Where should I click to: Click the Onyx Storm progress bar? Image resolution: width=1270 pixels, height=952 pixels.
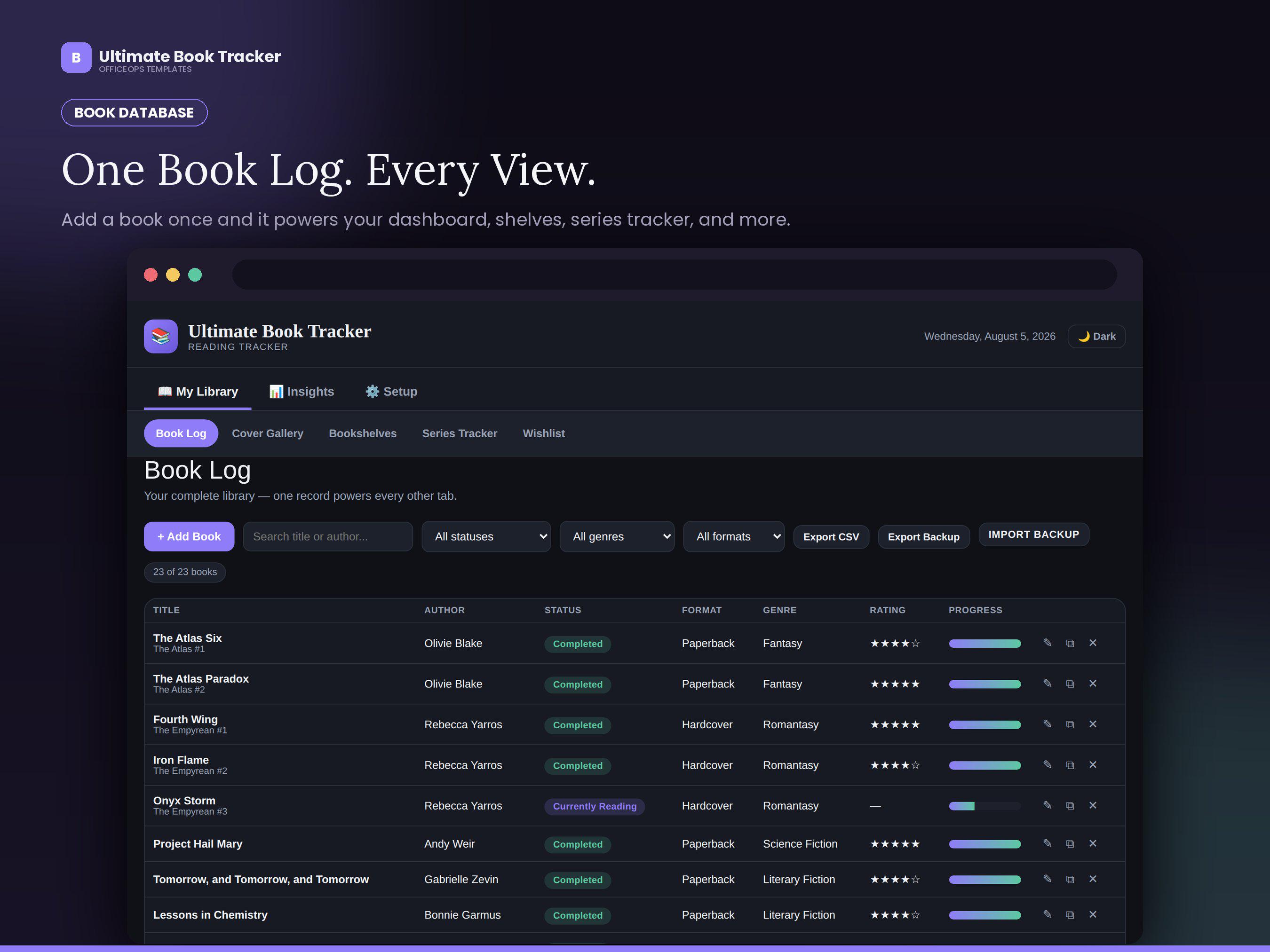(x=984, y=806)
